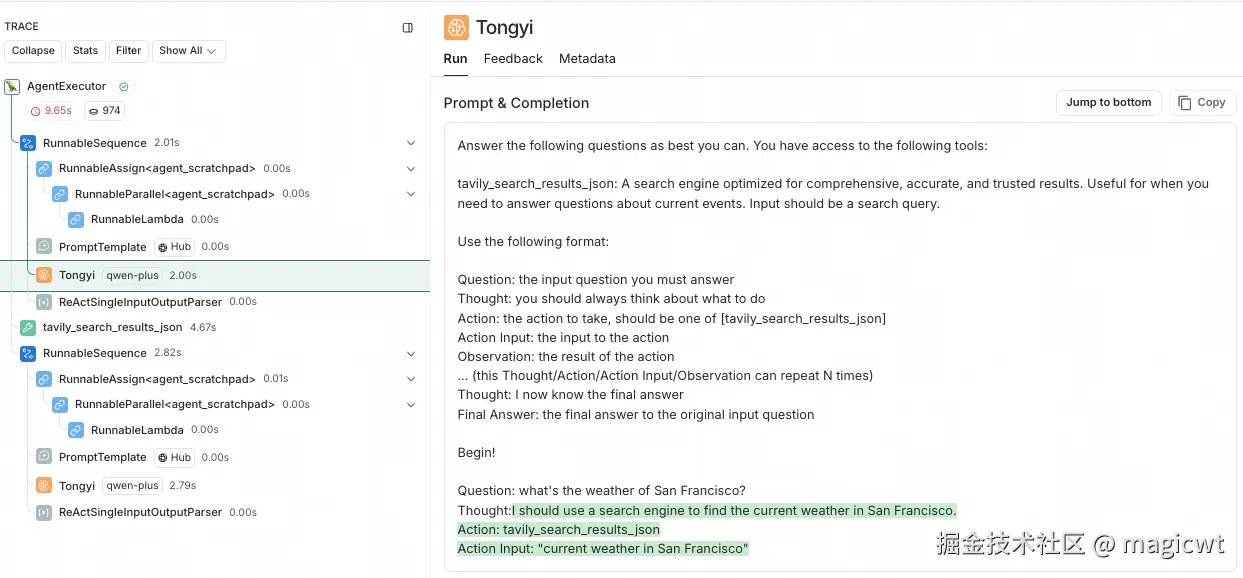Click the first RunnableLambda icon
1243x578 pixels.
click(76, 219)
